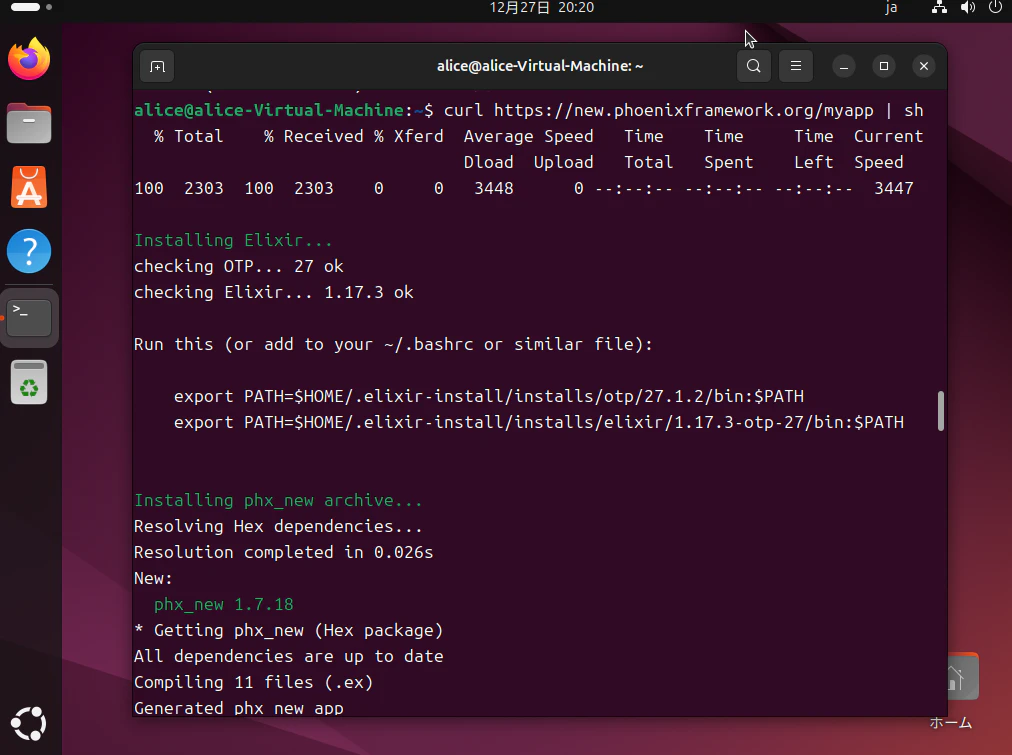The width and height of the screenshot is (1012, 755).
Task: Click the 'Installing Elixir...' line
Action: coord(233,240)
